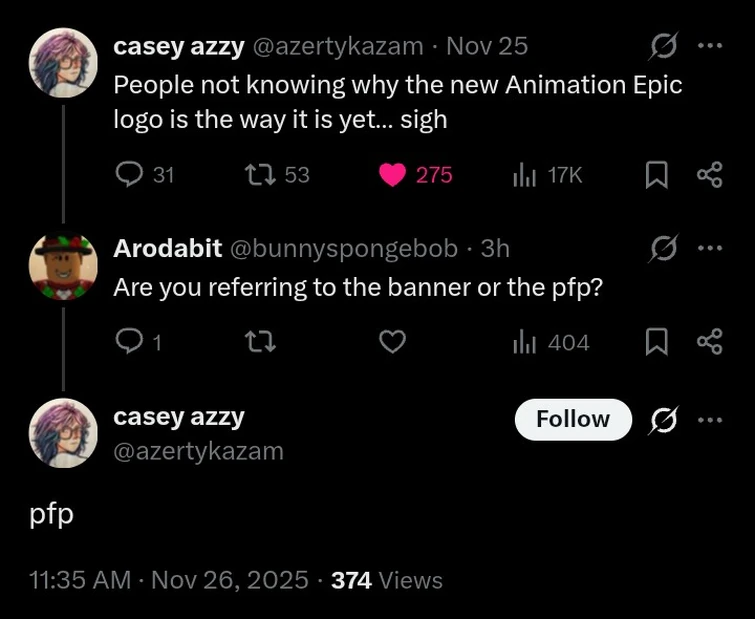Image resolution: width=755 pixels, height=619 pixels.
Task: View analytics on the 17K views post
Action: pyautogui.click(x=525, y=175)
